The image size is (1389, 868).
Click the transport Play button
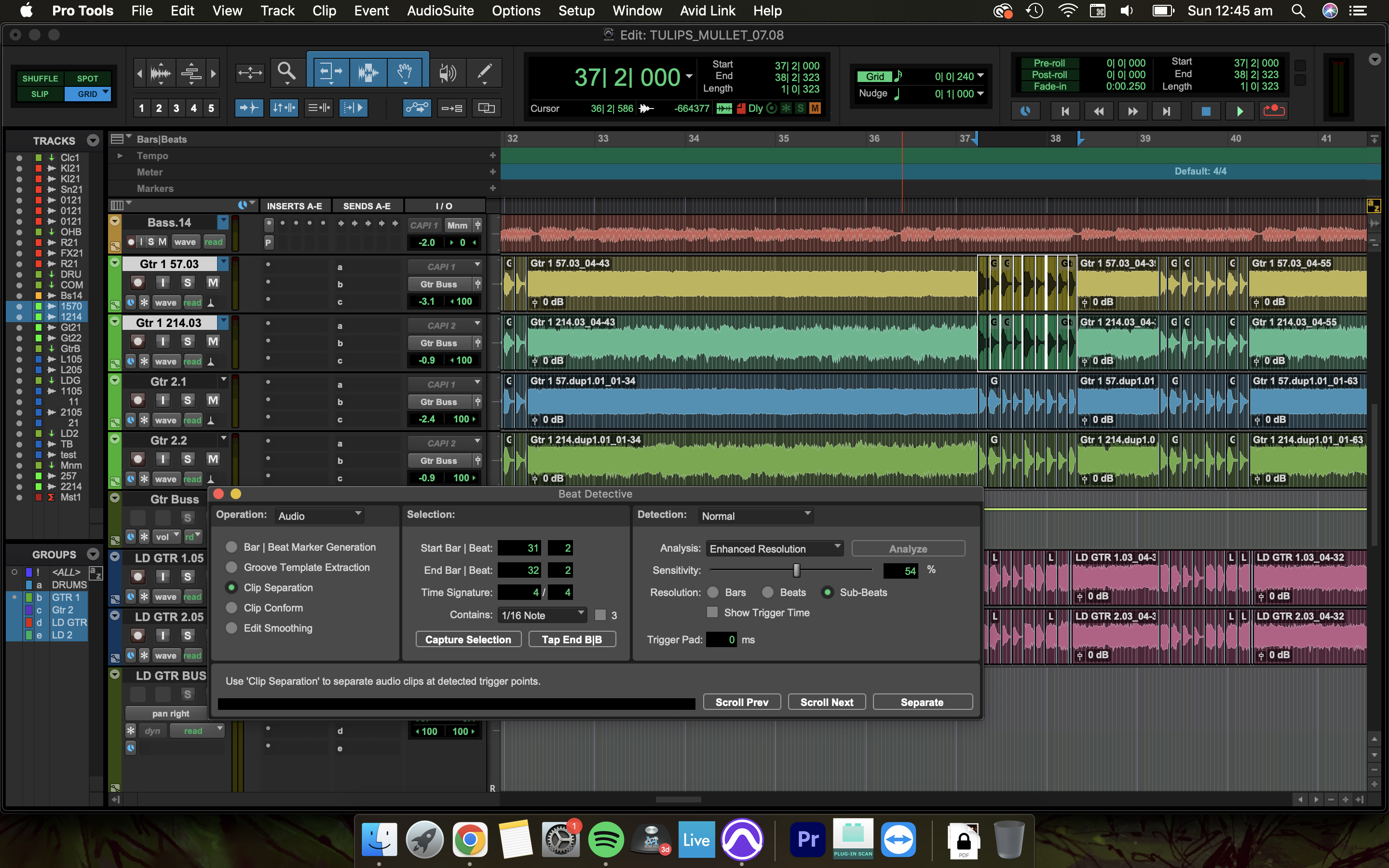(x=1240, y=111)
